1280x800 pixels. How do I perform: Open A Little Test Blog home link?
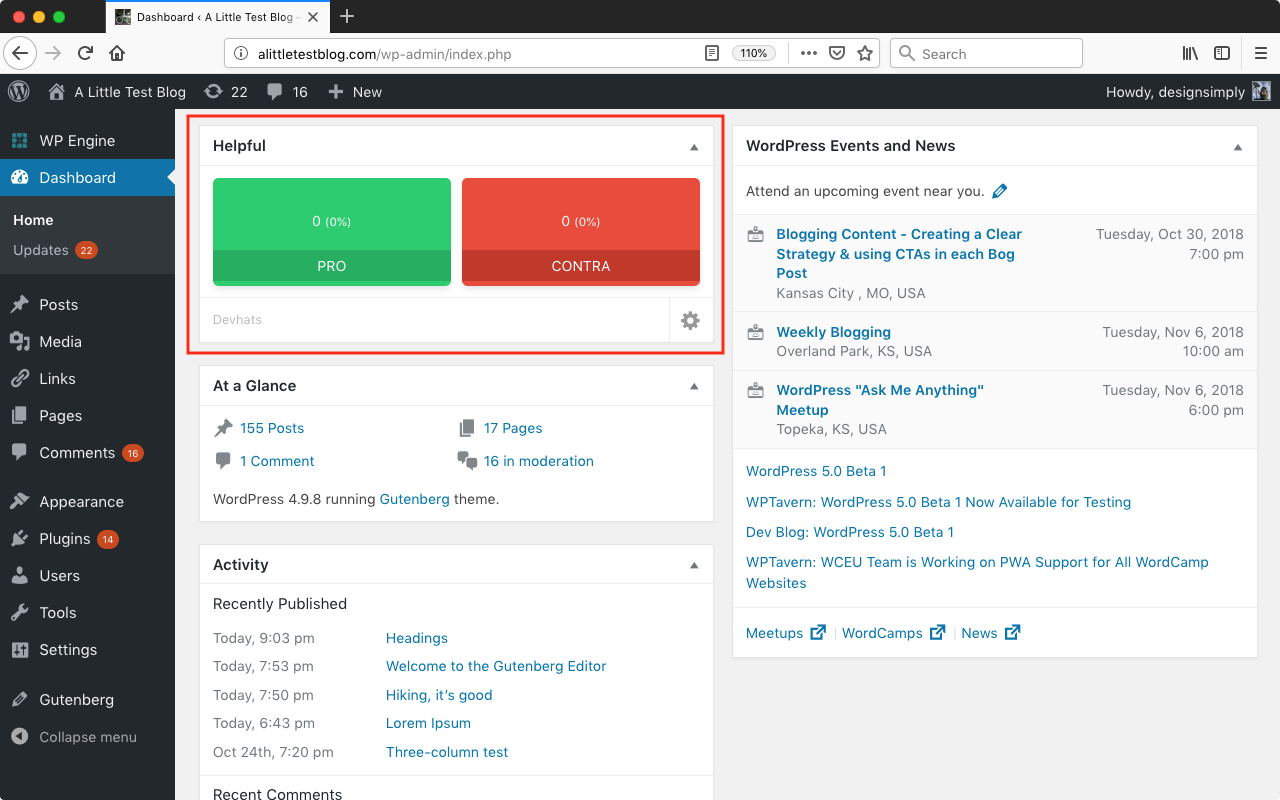coord(117,91)
